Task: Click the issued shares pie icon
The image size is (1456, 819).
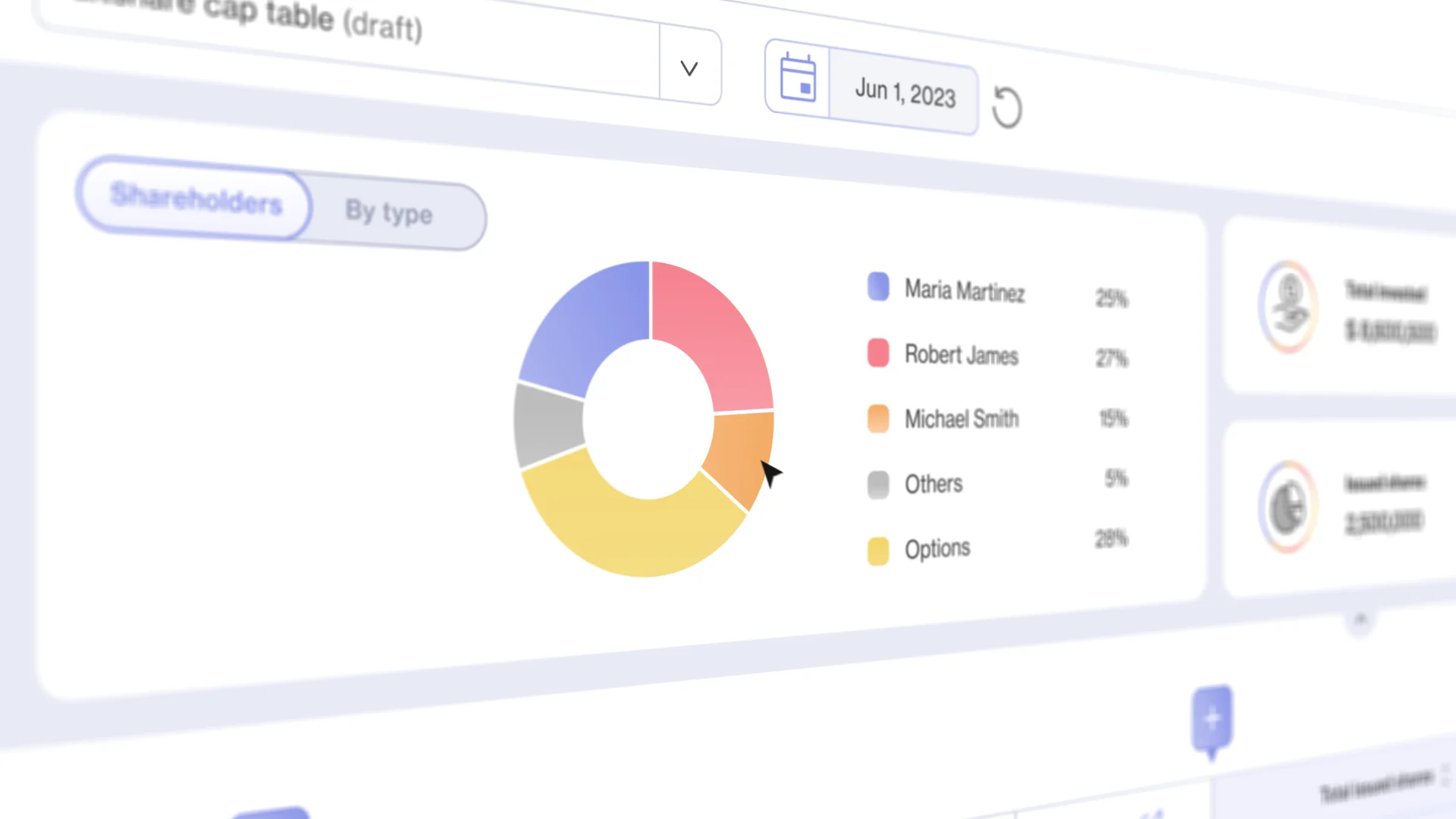Action: tap(1288, 507)
